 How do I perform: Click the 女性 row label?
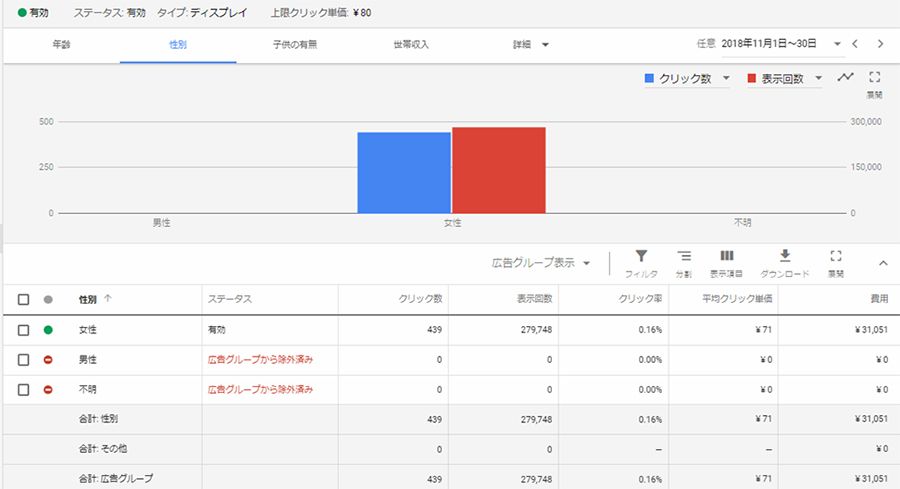tap(88, 330)
